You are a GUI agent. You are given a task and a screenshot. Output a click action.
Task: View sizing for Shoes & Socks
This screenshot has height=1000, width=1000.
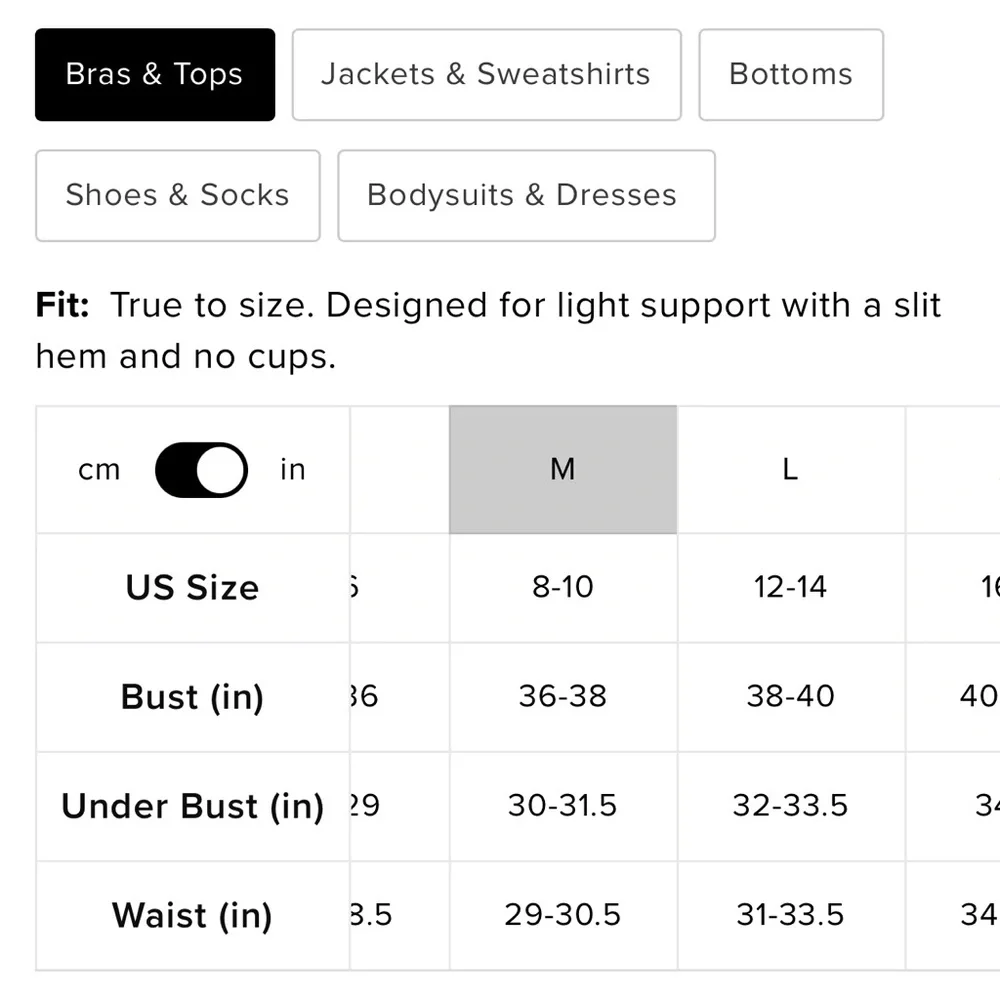point(177,195)
